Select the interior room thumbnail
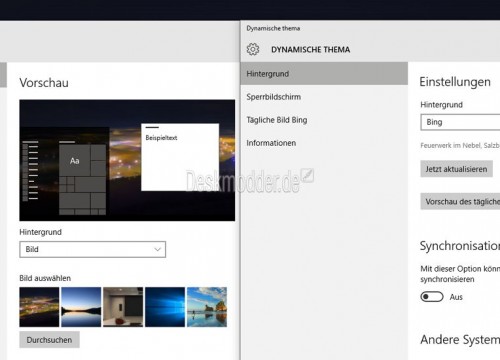Screen dimensions: 500x360 pyautogui.click(x=123, y=307)
